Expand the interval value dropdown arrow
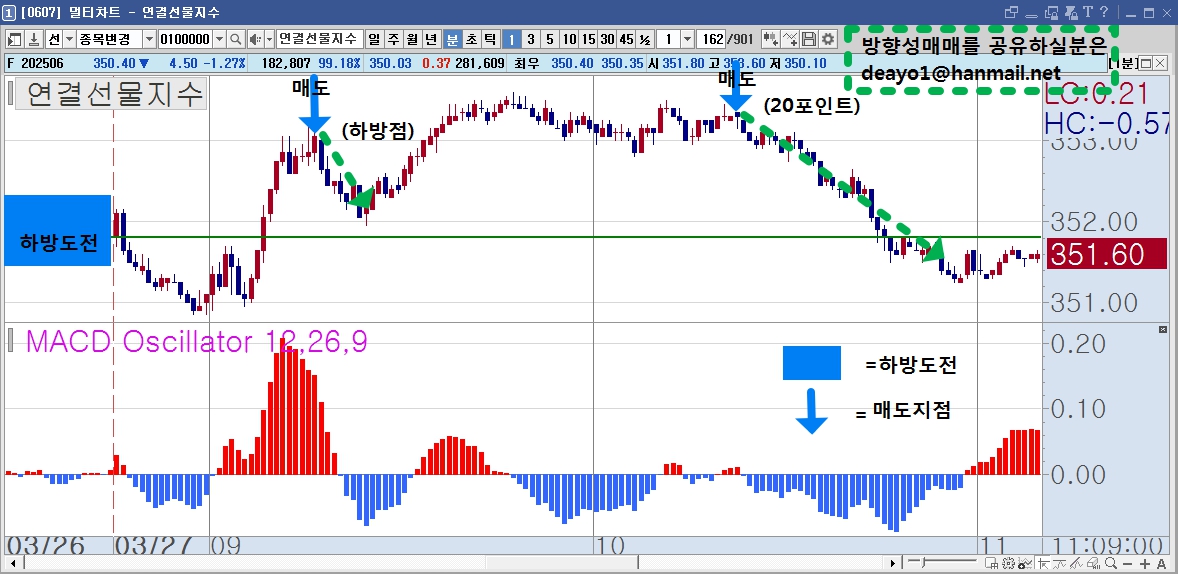 pos(687,39)
